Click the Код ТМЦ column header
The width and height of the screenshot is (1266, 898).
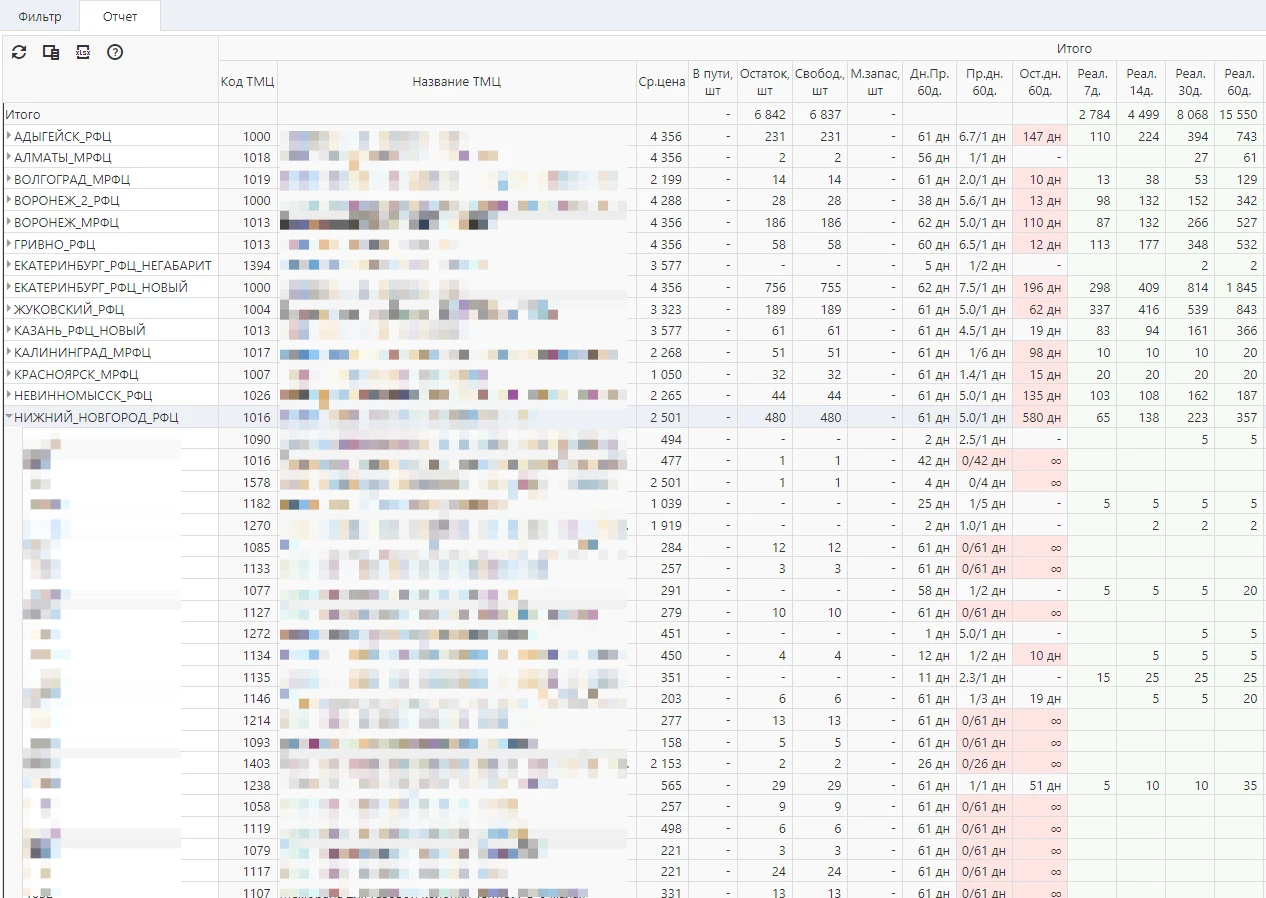coord(247,82)
